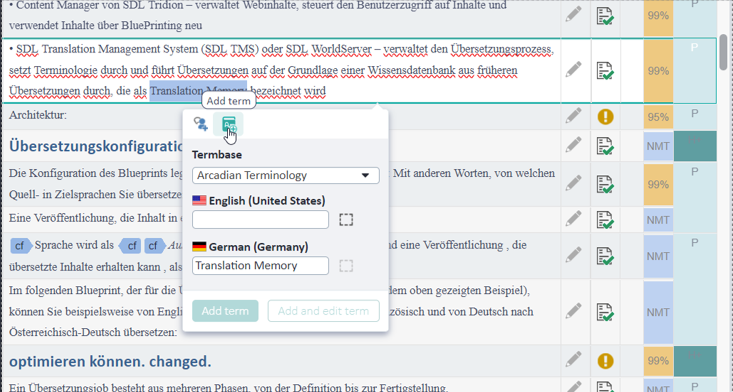
Task: Click confirmed status icon on Content Manager row
Action: (605, 16)
